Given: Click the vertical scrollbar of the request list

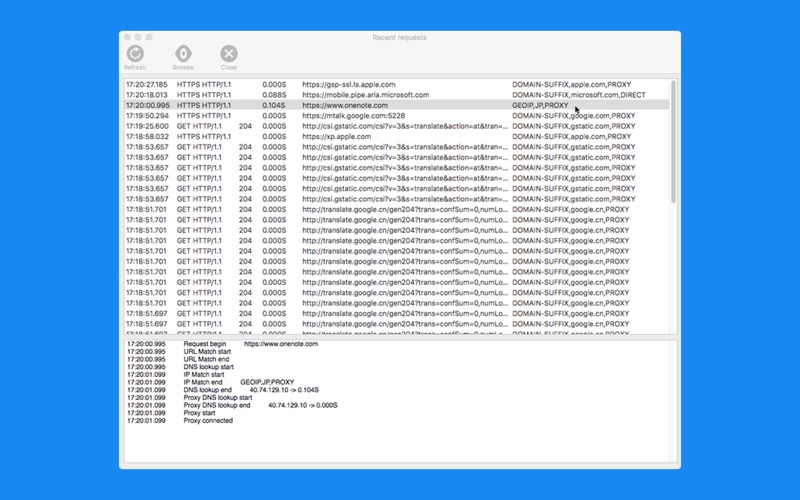Looking at the screenshot, I should pos(673,142).
